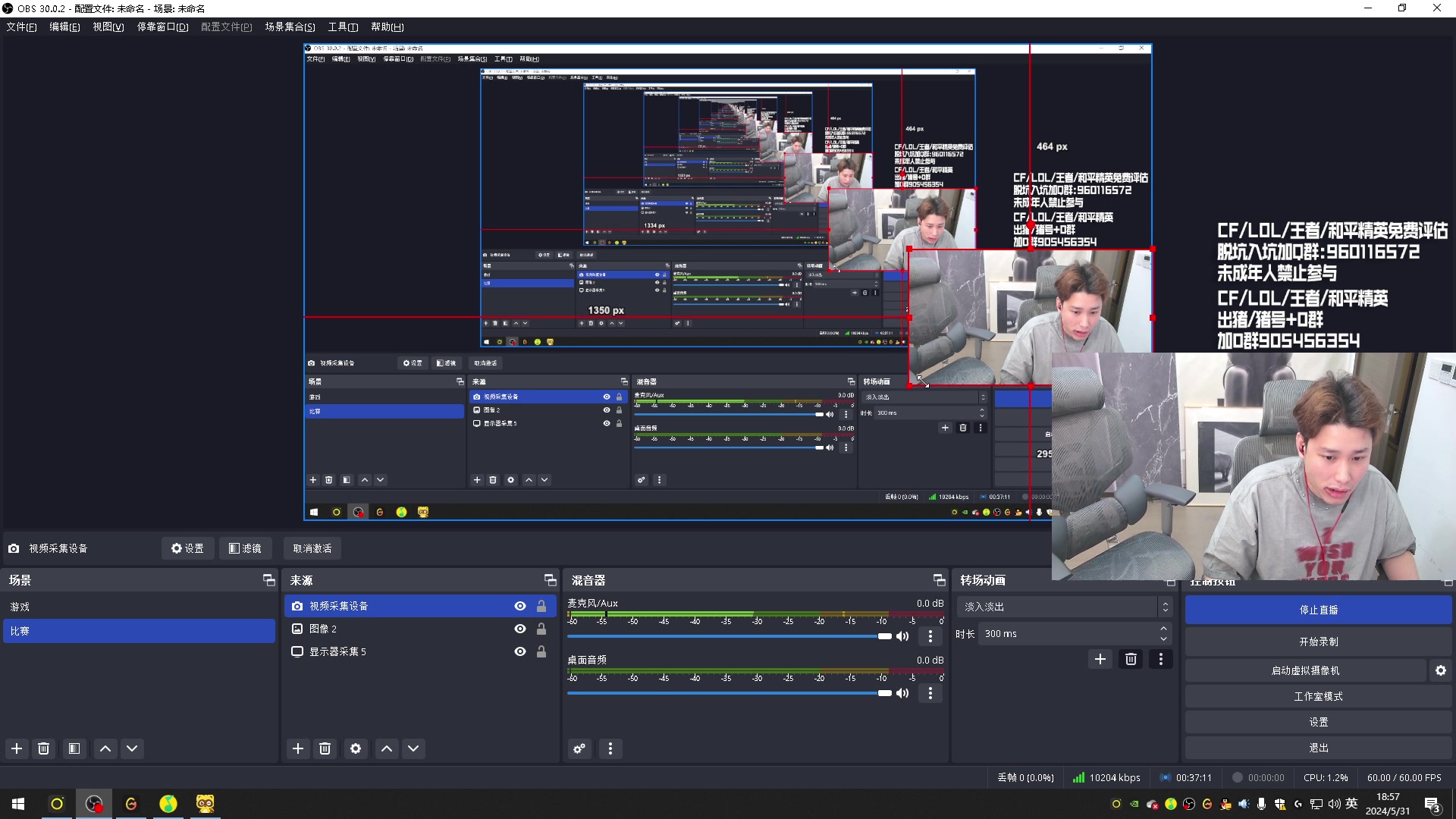Open scene filters icon in 场景 panel

pyautogui.click(x=74, y=748)
